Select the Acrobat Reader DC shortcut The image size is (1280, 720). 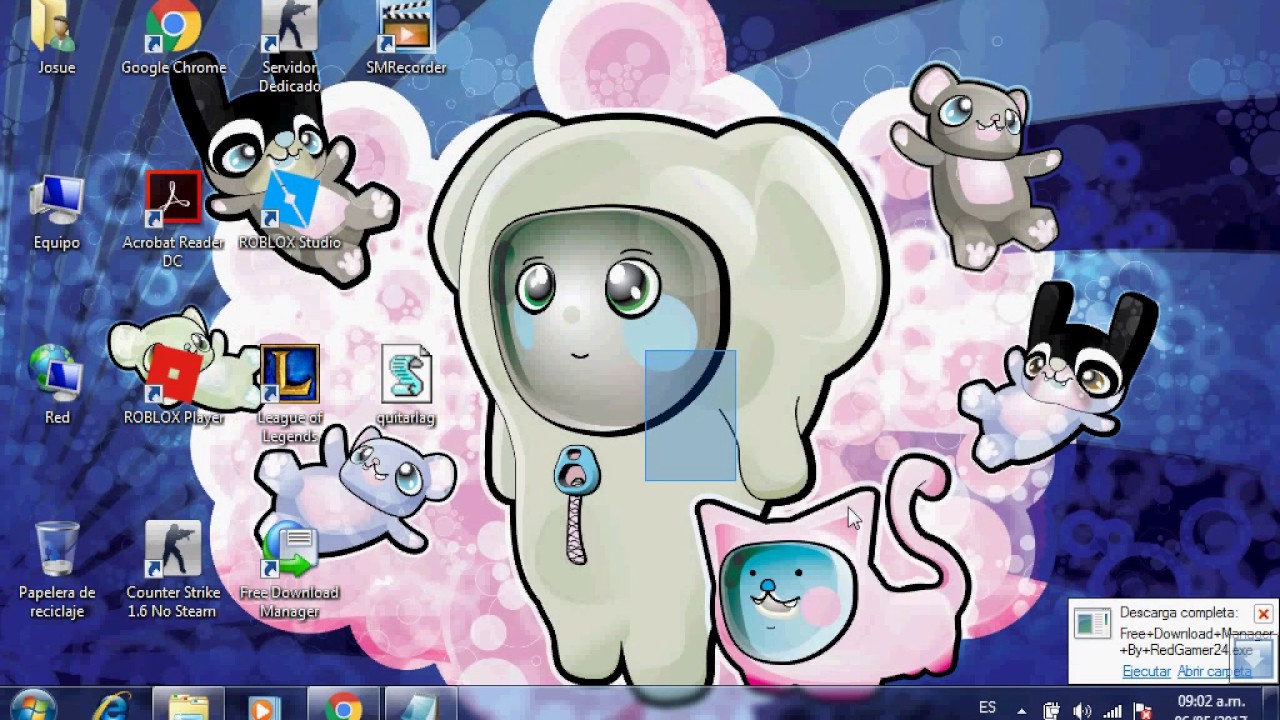point(173,220)
